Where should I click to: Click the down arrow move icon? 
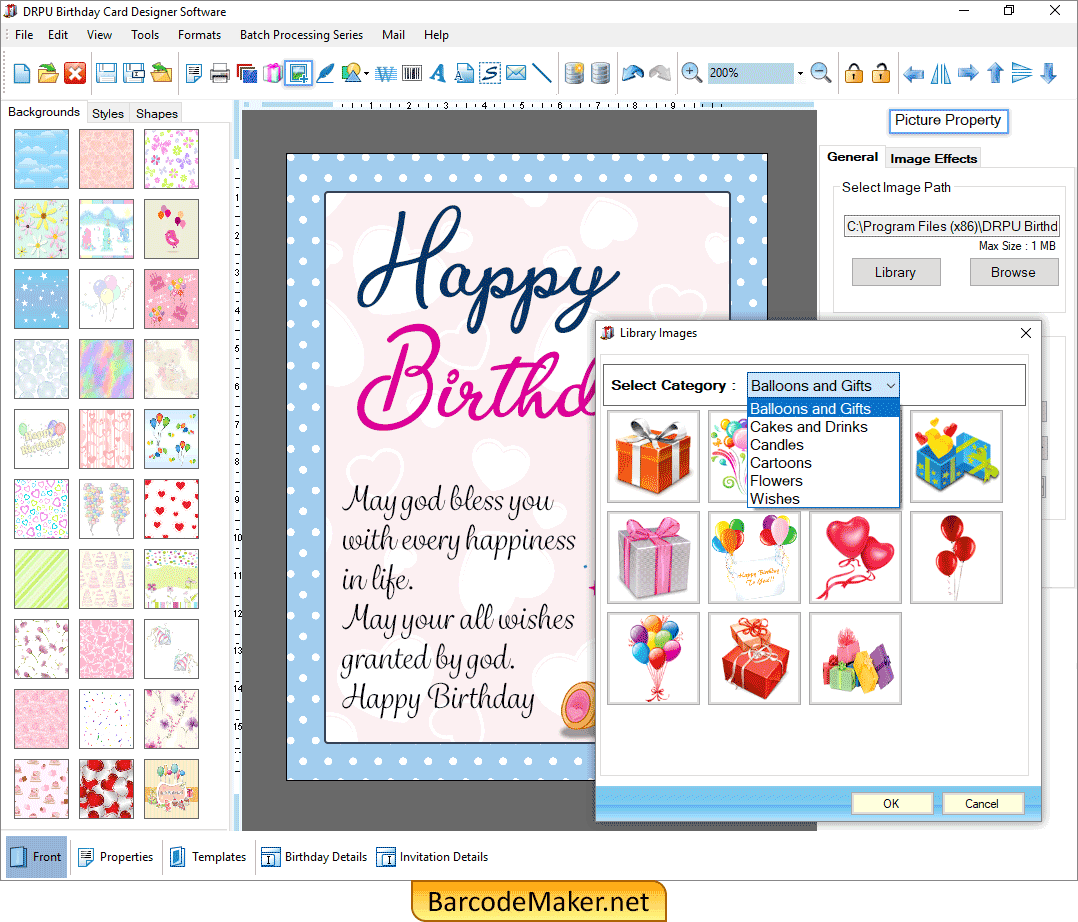tap(1048, 73)
